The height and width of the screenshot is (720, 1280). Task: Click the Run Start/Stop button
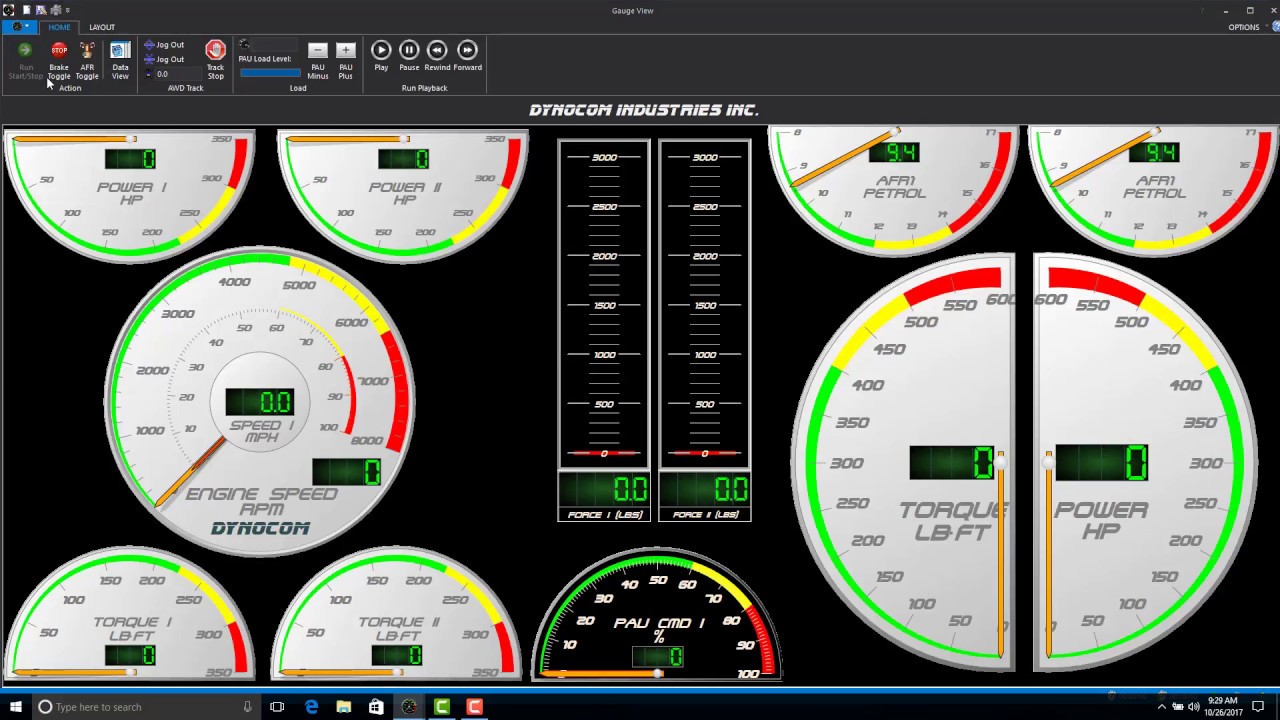tap(26, 60)
